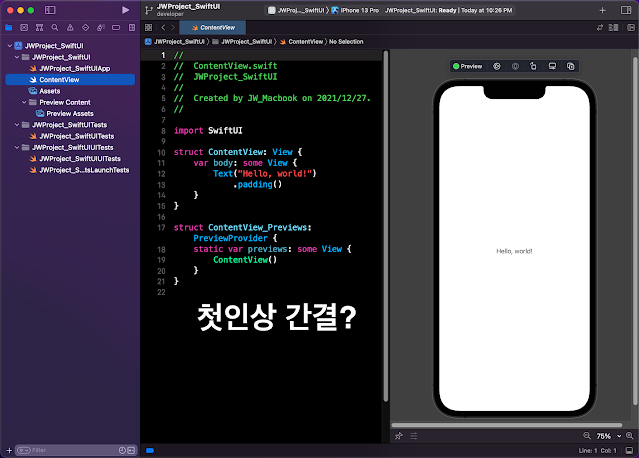This screenshot has height=458, width=639.
Task: Click the blue breakpoint indicator in the bottom bar
Action: click(150, 450)
